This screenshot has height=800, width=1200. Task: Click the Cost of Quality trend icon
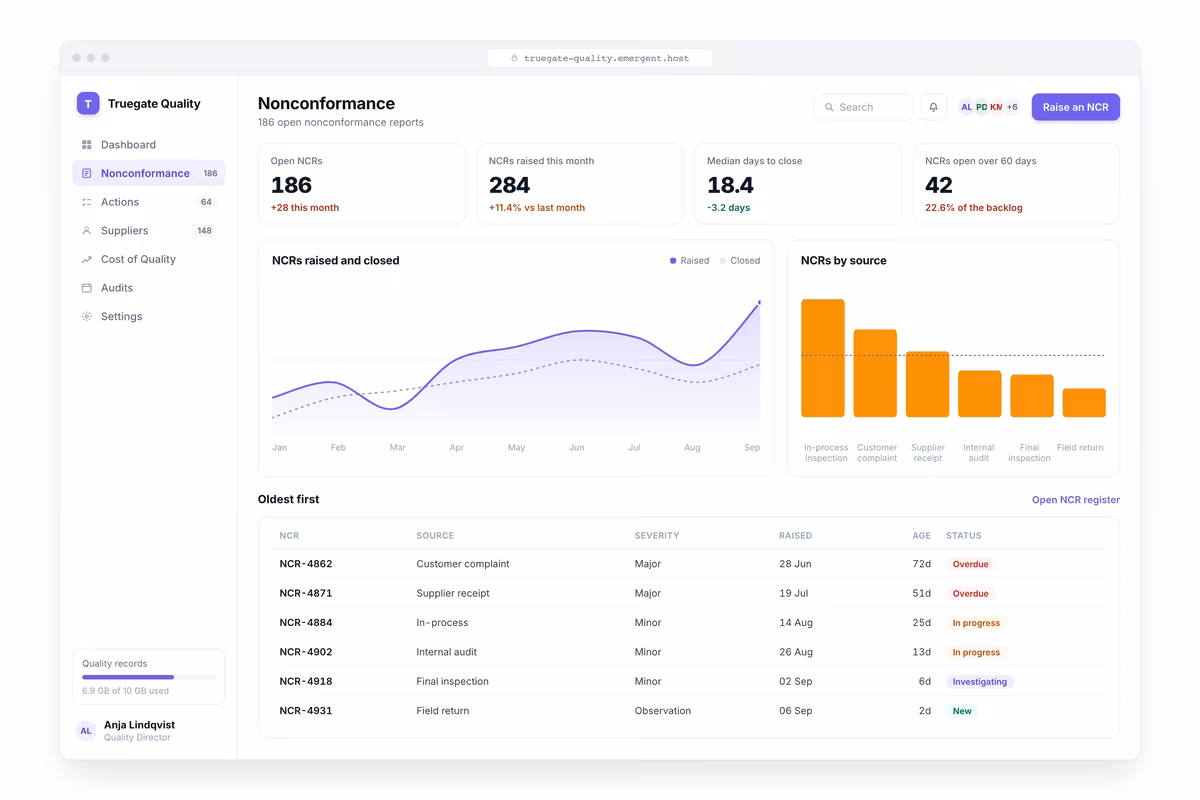(x=87, y=259)
